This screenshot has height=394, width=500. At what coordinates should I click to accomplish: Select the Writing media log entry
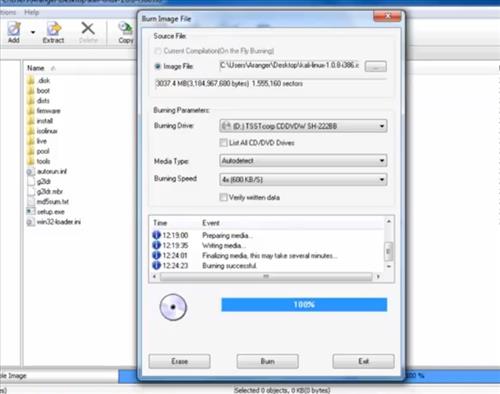268,246
